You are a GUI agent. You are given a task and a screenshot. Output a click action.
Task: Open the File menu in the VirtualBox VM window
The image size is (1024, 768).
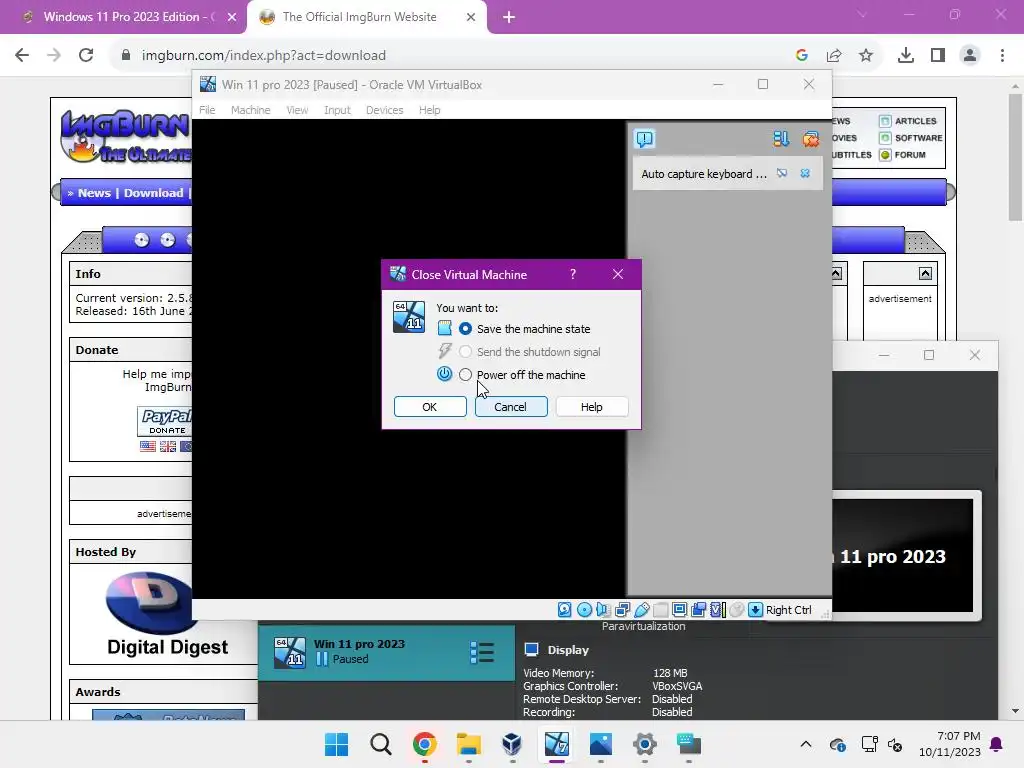[207, 110]
